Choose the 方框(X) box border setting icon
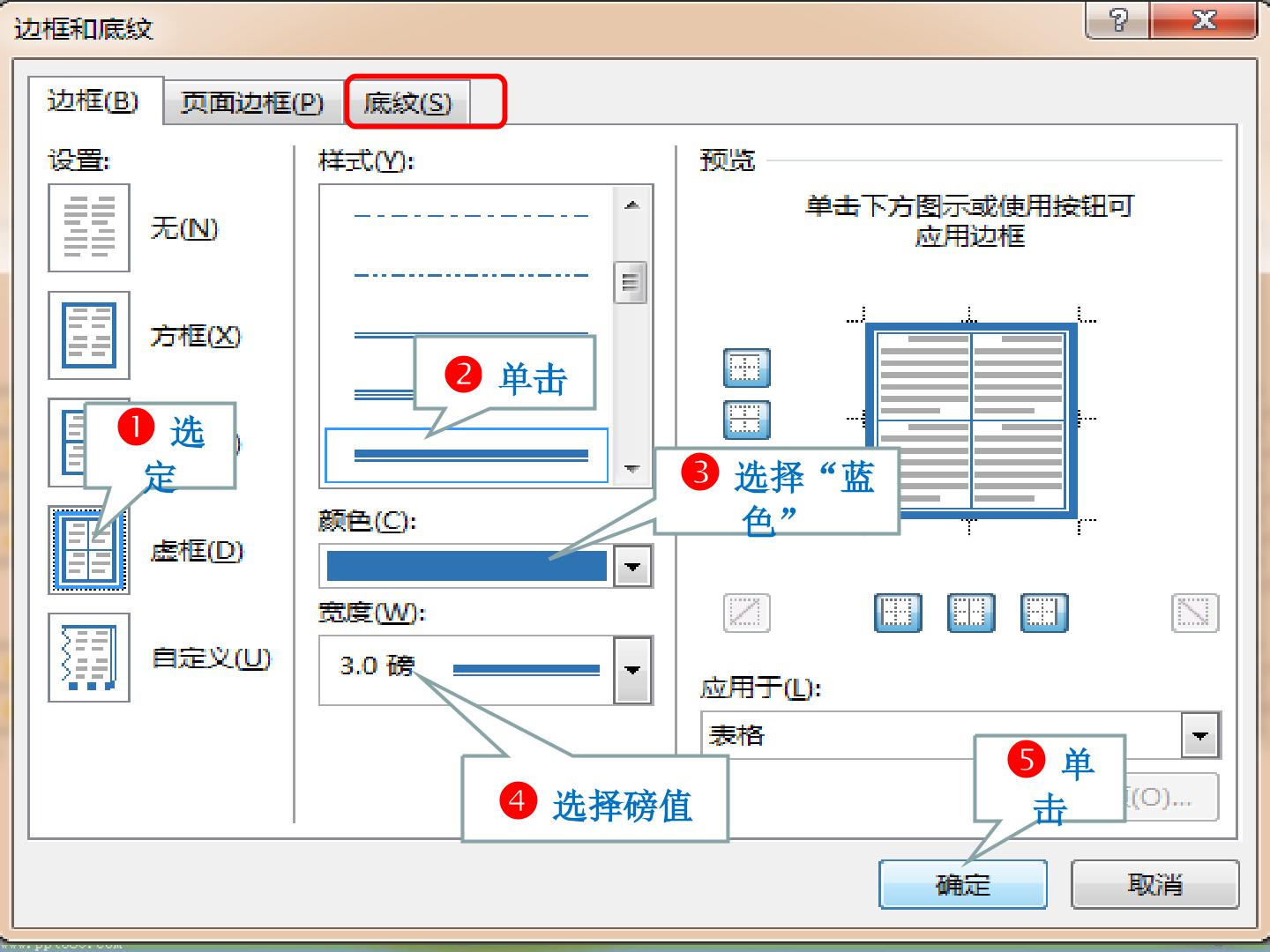1270x952 pixels. click(89, 335)
